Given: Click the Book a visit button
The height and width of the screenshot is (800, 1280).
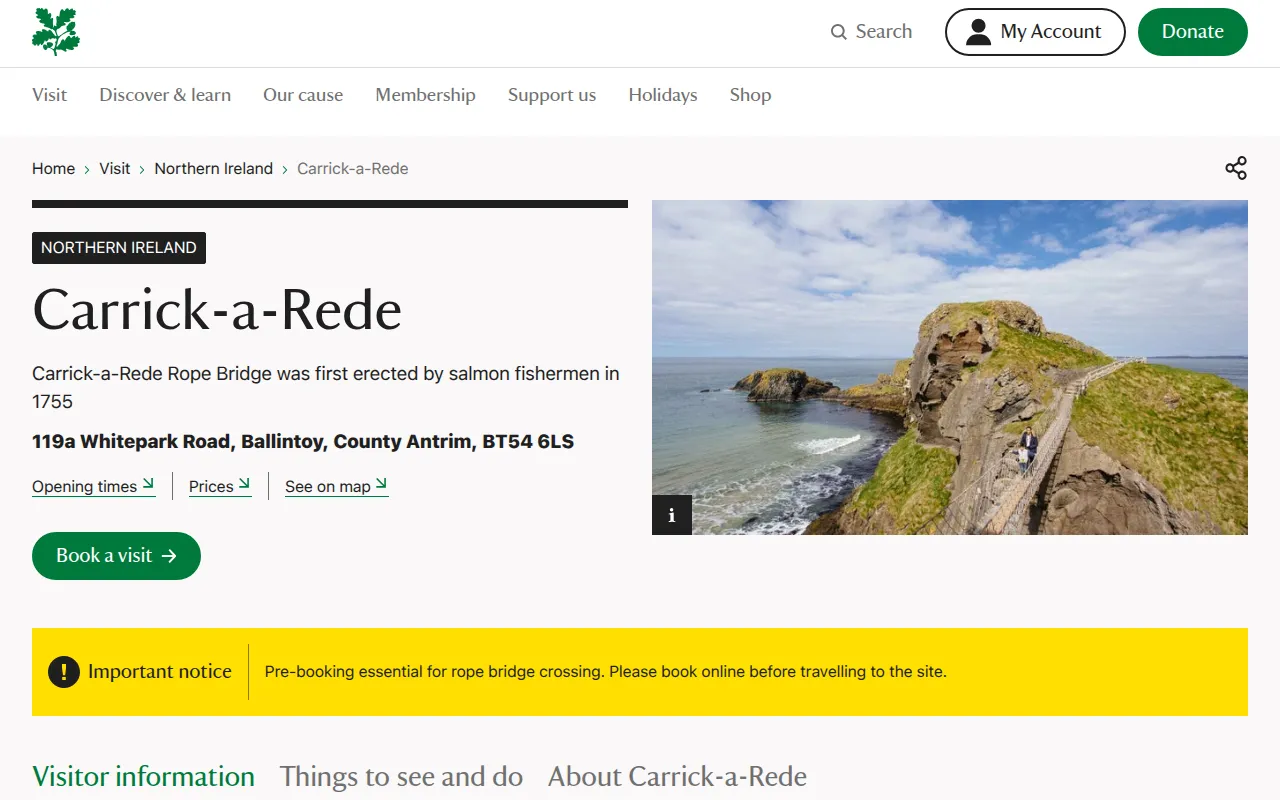Looking at the screenshot, I should pos(116,556).
